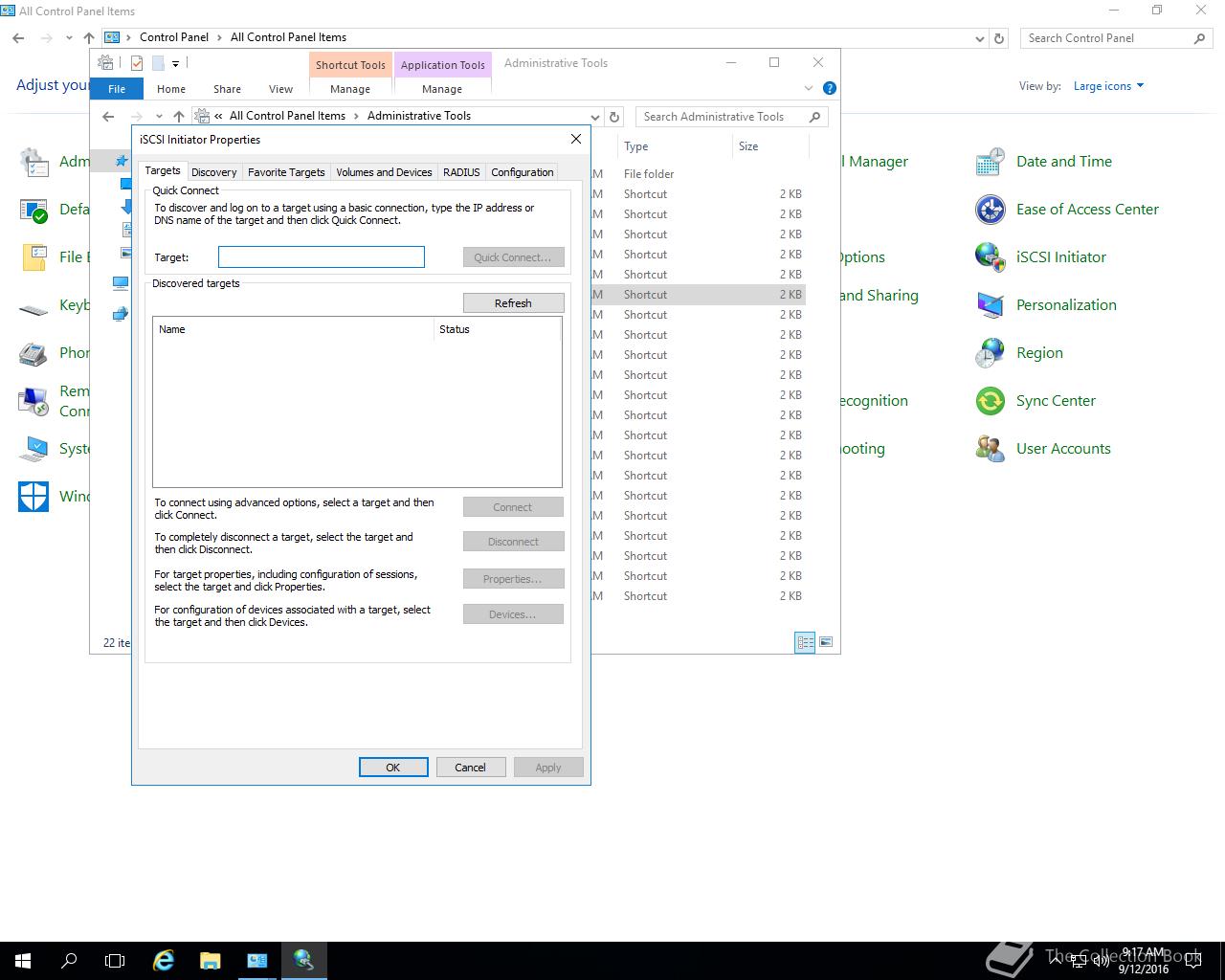Switch to details view layout icon
Viewport: 1225px width, 980px height.
(805, 643)
